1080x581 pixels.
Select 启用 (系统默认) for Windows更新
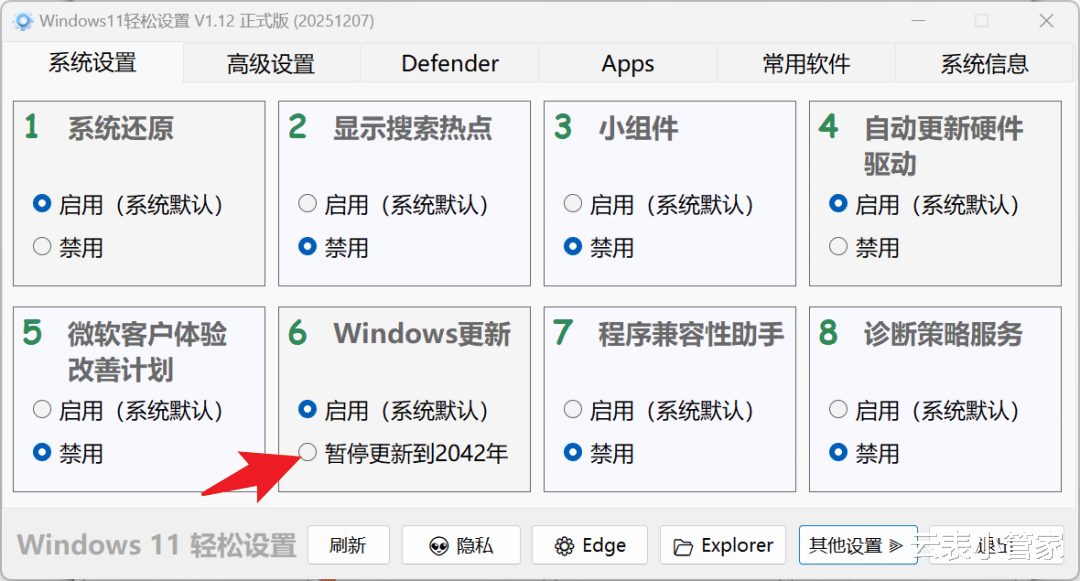308,410
